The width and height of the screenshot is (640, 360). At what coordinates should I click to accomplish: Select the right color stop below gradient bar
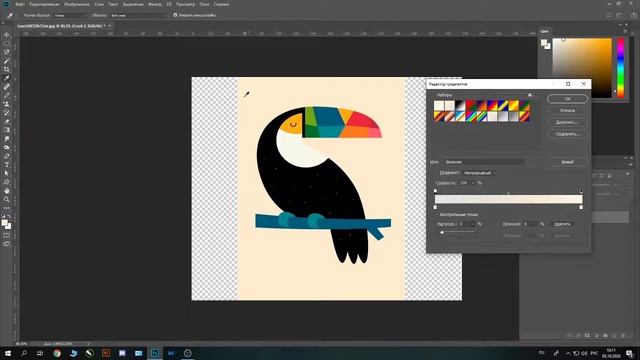tap(581, 207)
